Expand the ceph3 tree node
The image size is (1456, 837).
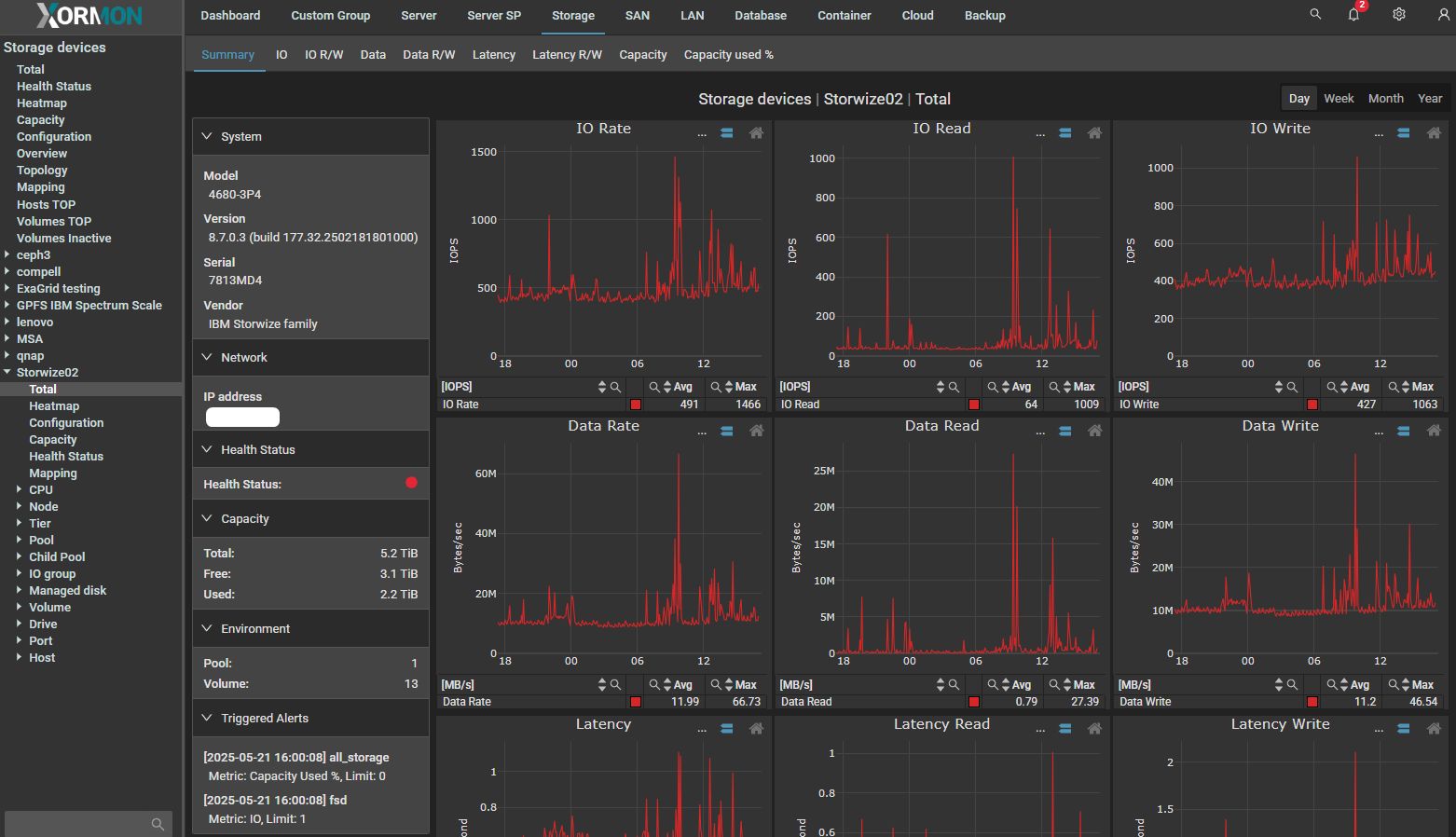tap(7, 254)
